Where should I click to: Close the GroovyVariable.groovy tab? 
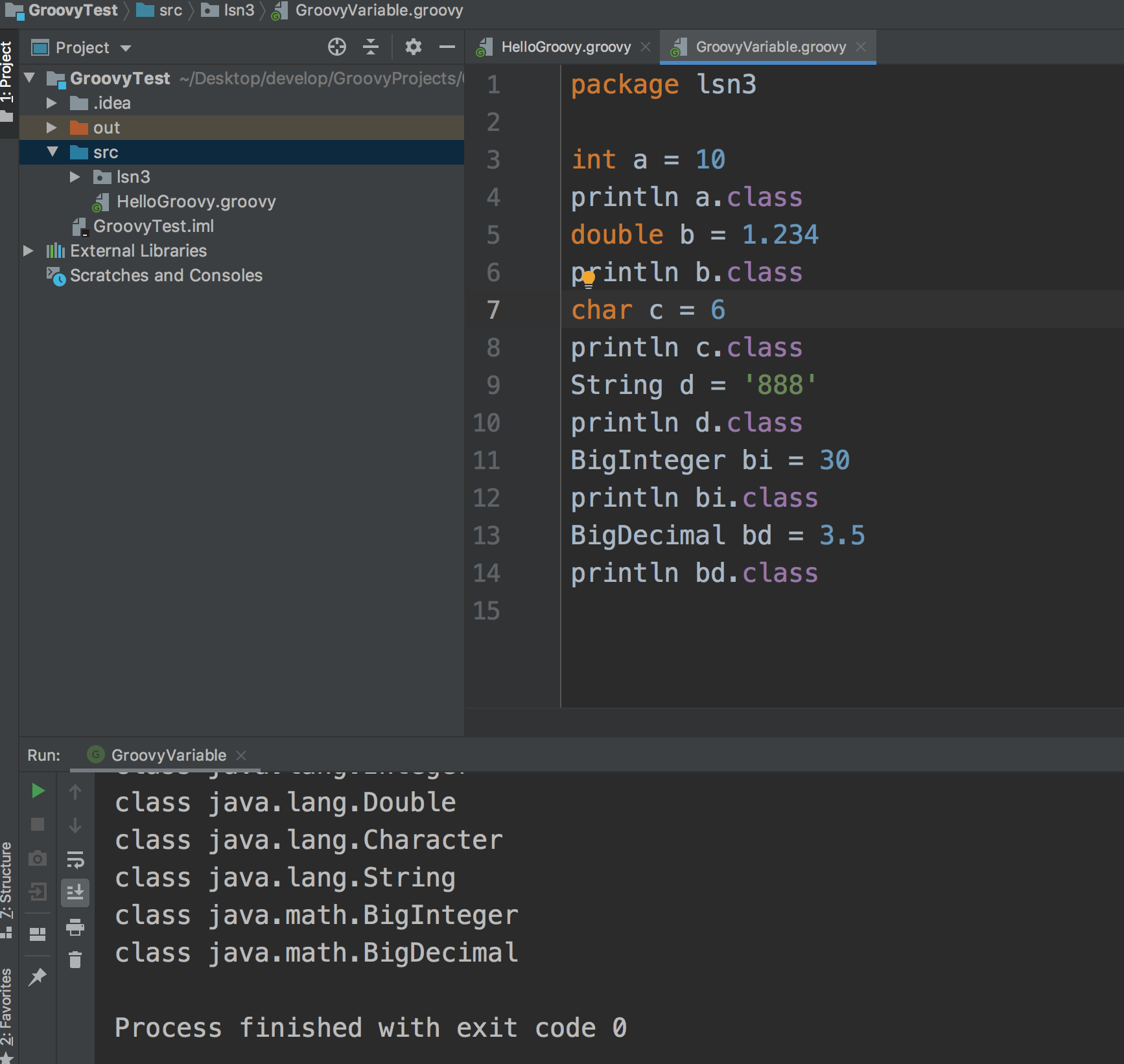861,47
